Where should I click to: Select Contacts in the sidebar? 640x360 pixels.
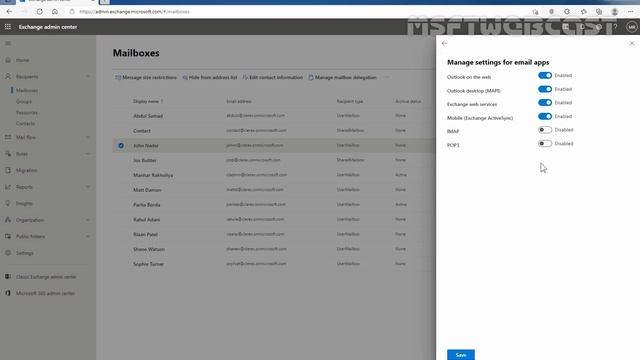pos(25,123)
